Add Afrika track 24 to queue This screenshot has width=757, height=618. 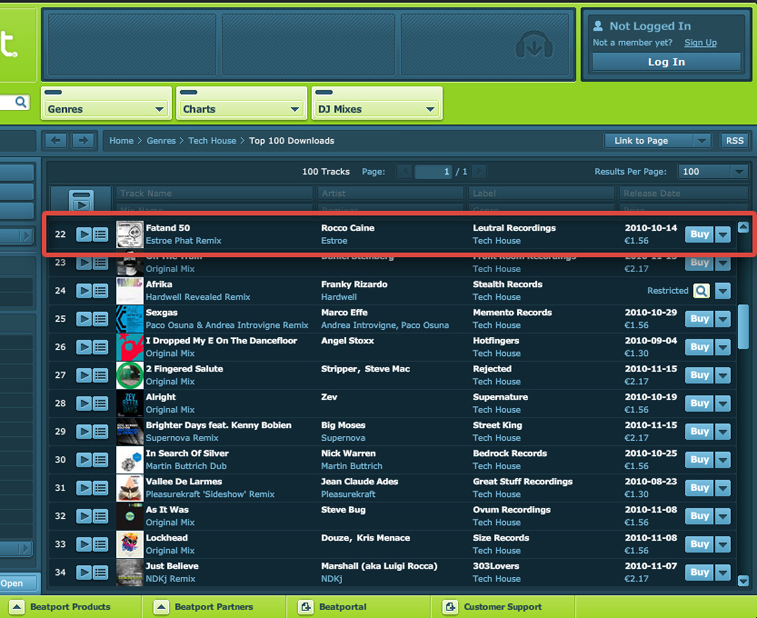101,291
